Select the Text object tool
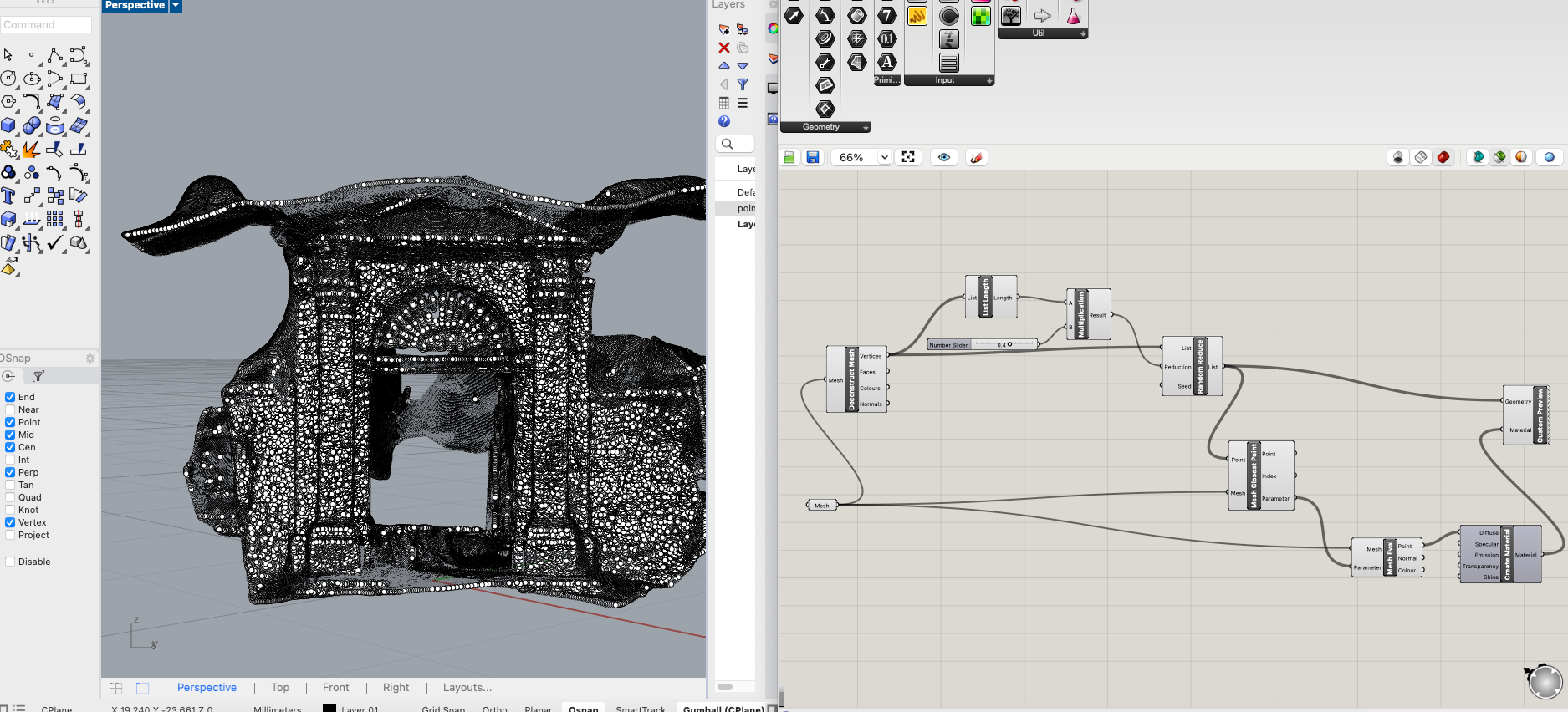 [8, 196]
